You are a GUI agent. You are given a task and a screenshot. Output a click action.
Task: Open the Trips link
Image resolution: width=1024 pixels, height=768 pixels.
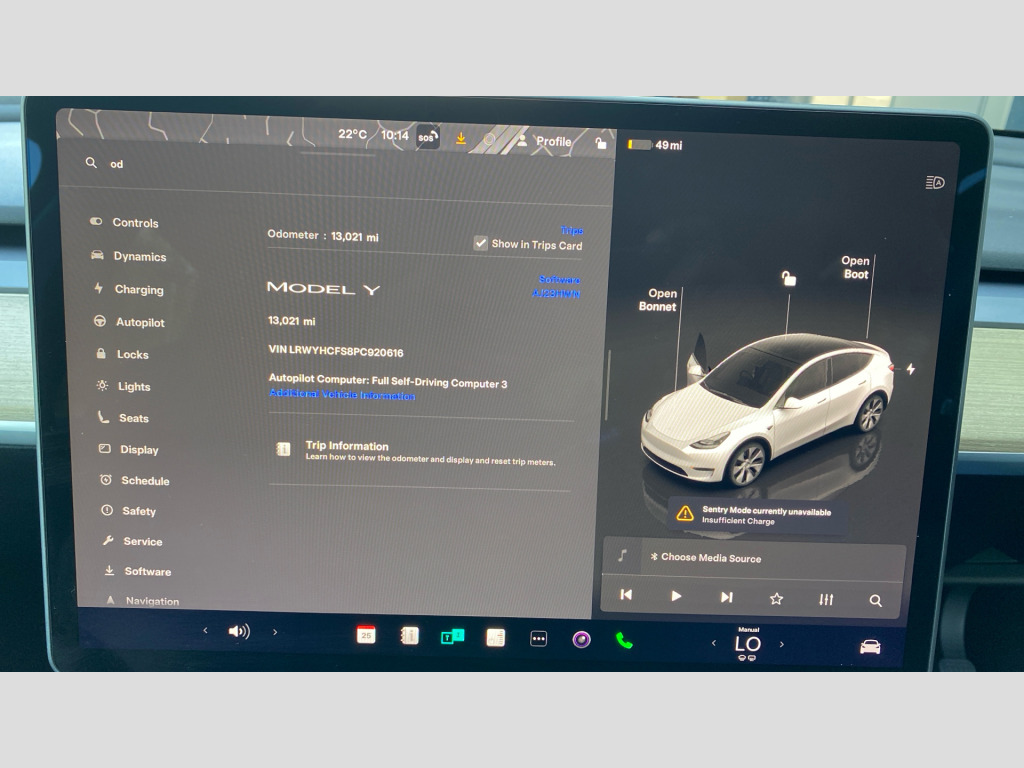571,231
